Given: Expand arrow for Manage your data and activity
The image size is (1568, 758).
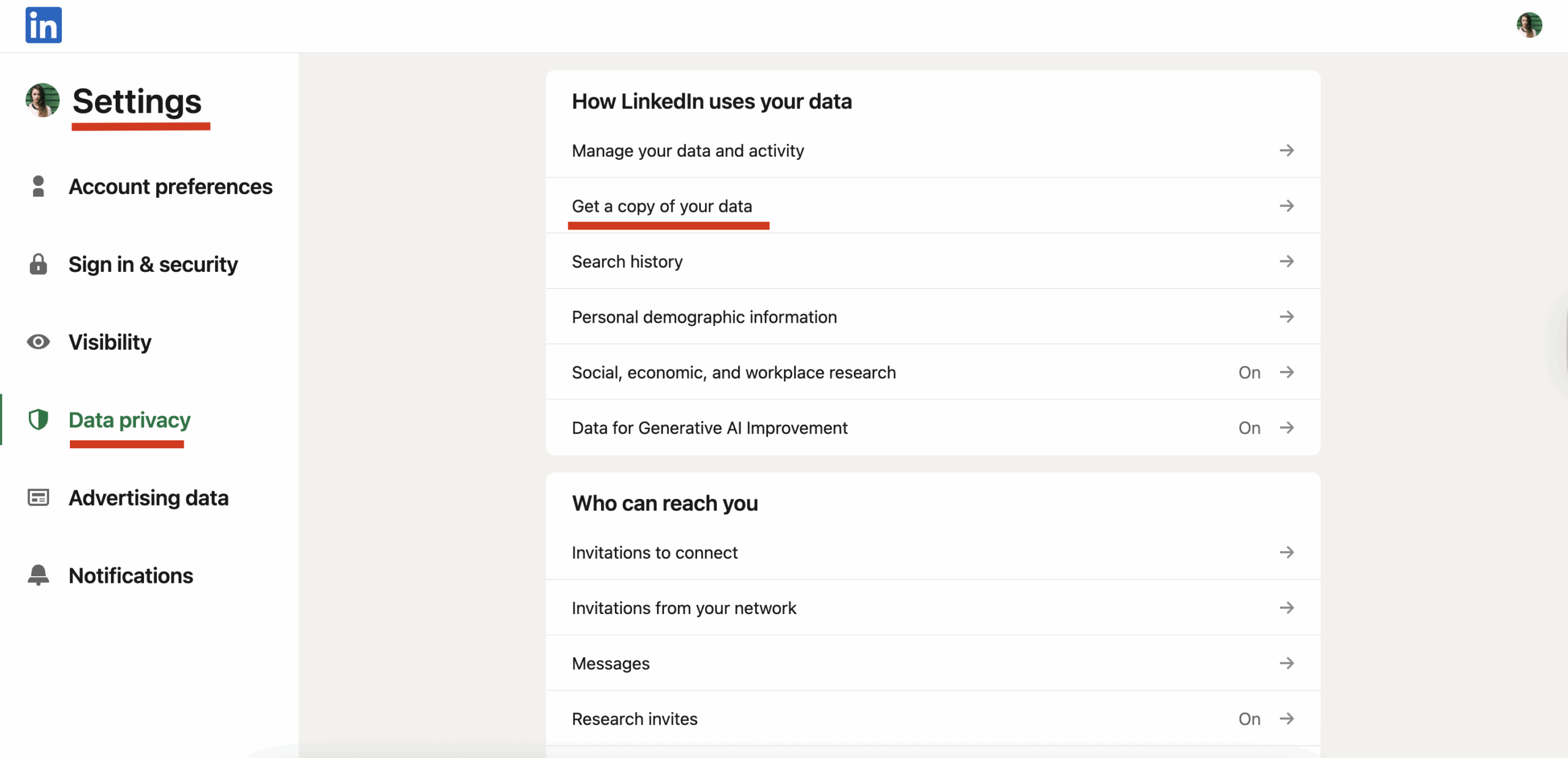Looking at the screenshot, I should coord(1286,151).
